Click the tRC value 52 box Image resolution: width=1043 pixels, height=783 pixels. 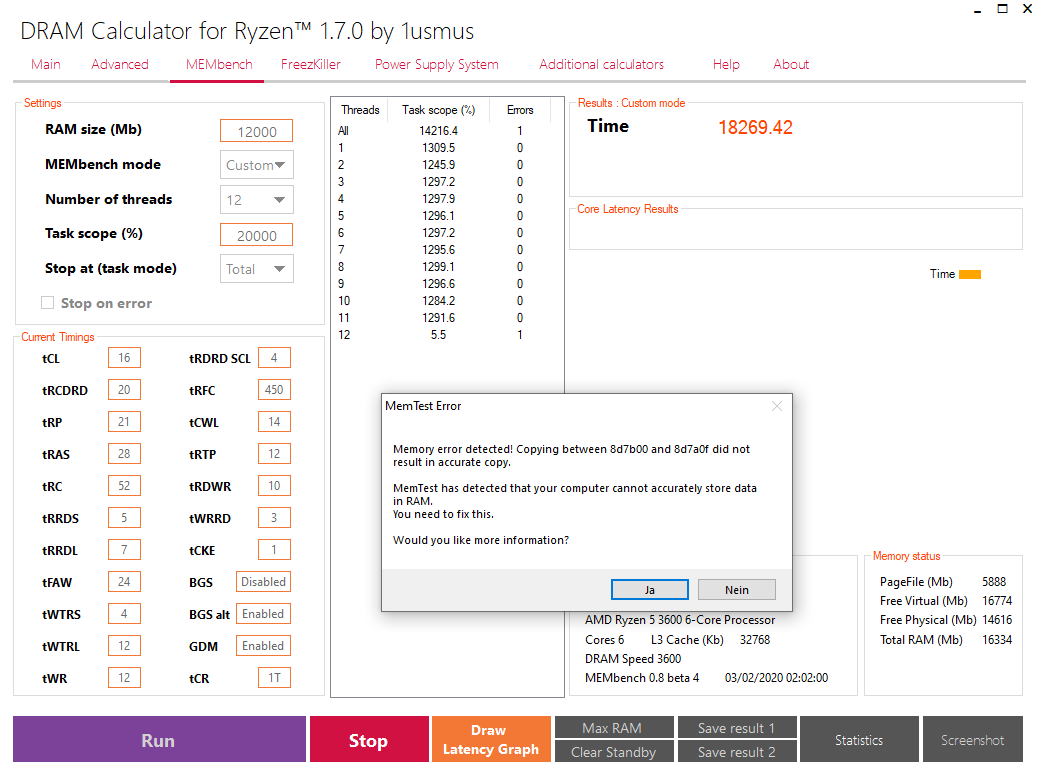coord(124,486)
